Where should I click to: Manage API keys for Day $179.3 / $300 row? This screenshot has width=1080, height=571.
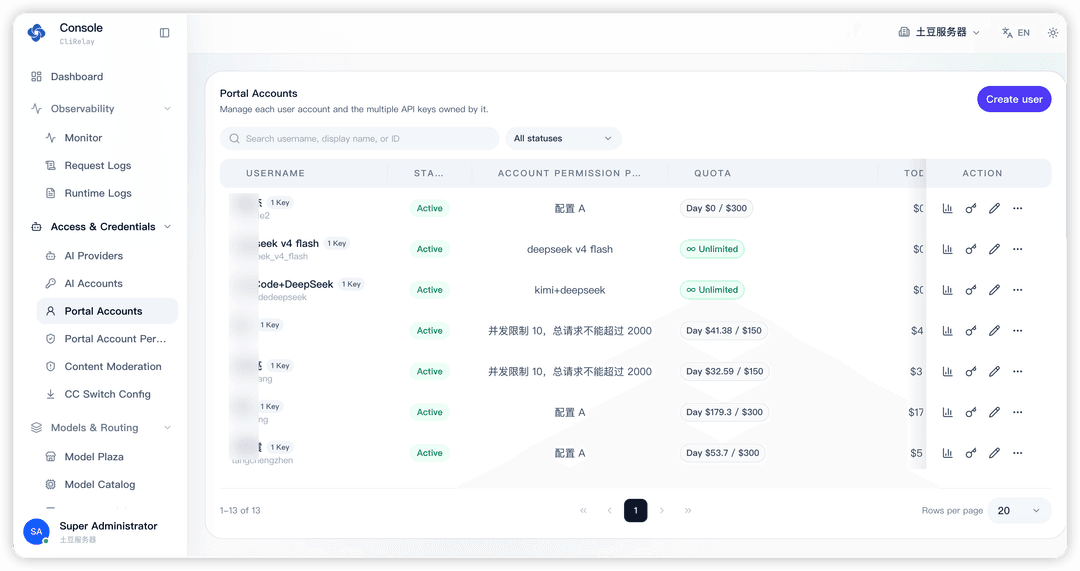(970, 412)
